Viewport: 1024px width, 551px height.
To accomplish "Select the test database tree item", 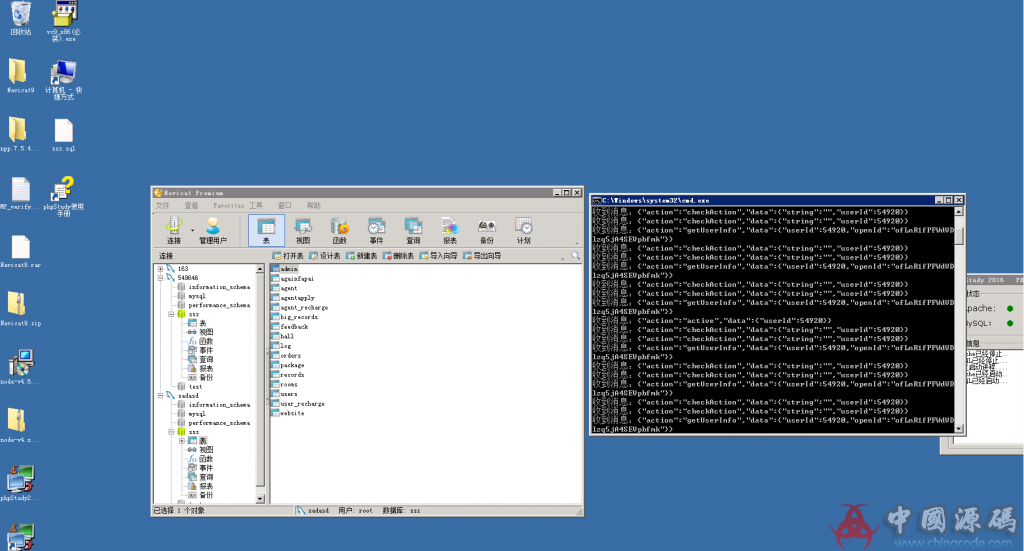I will coord(190,386).
